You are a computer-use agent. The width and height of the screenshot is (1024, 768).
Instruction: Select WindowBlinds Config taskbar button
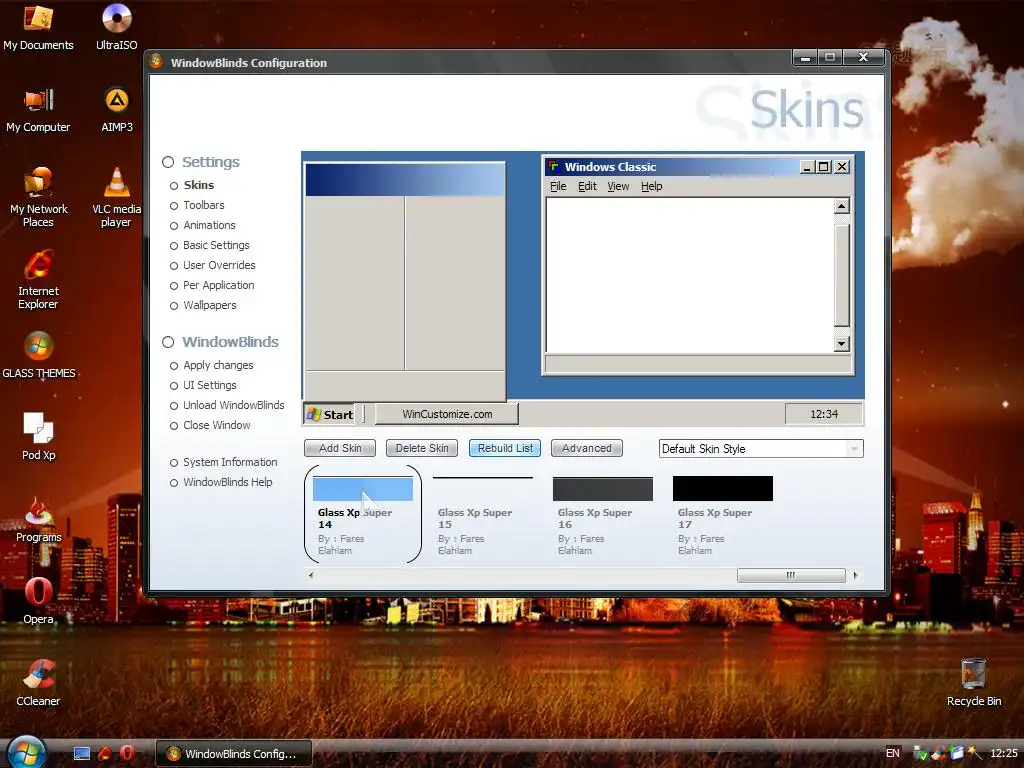(234, 754)
